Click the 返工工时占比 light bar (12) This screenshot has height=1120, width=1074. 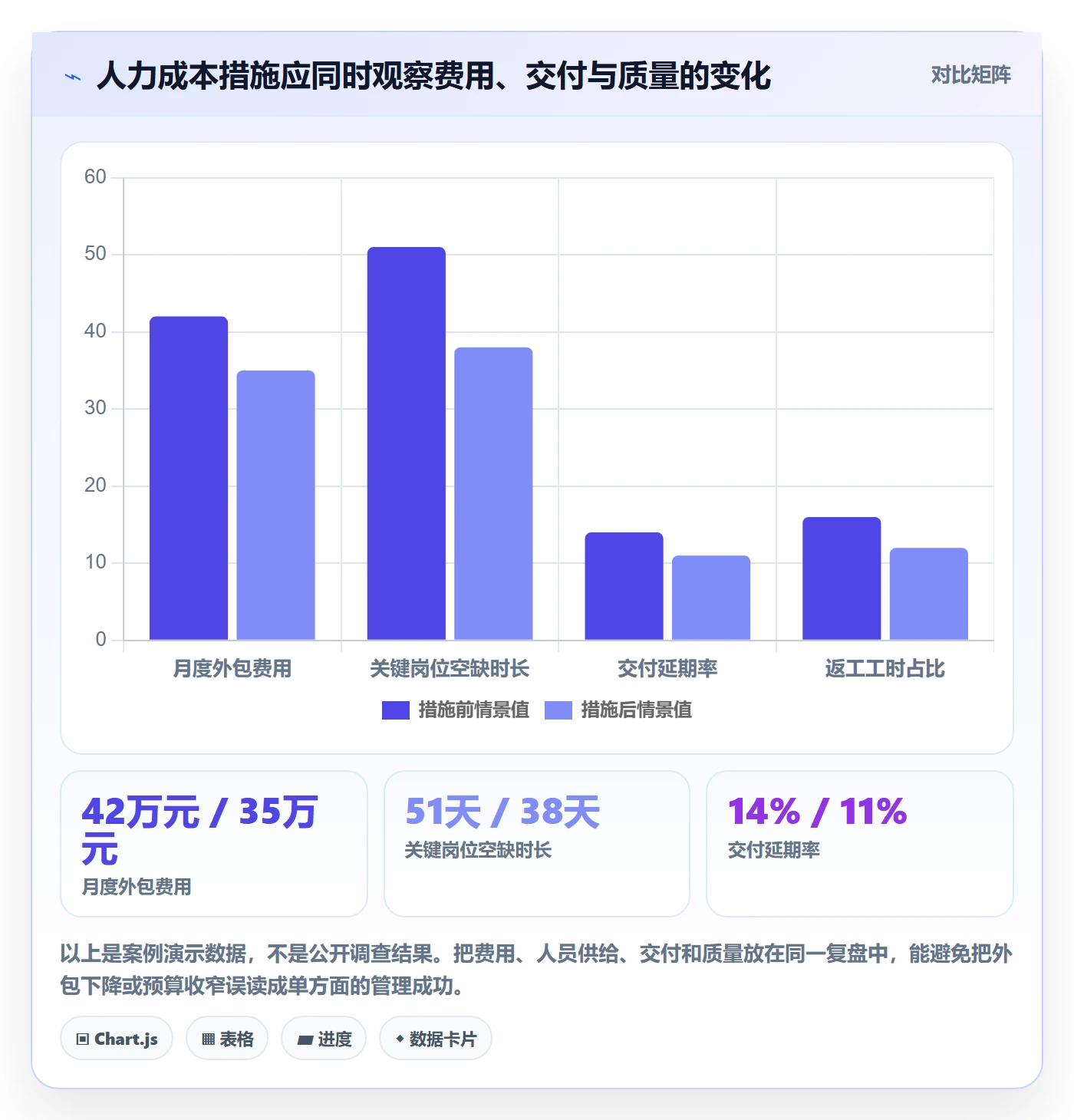[929, 594]
